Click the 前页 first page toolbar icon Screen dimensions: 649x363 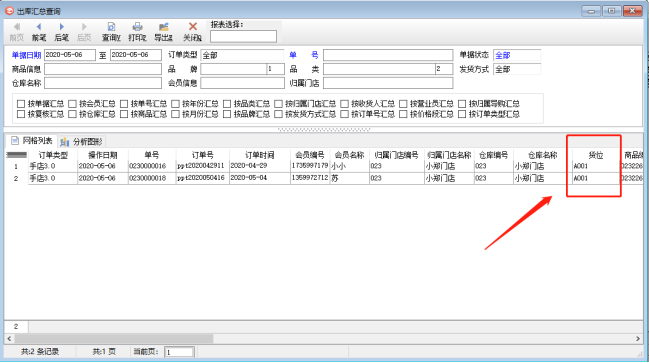point(17,32)
